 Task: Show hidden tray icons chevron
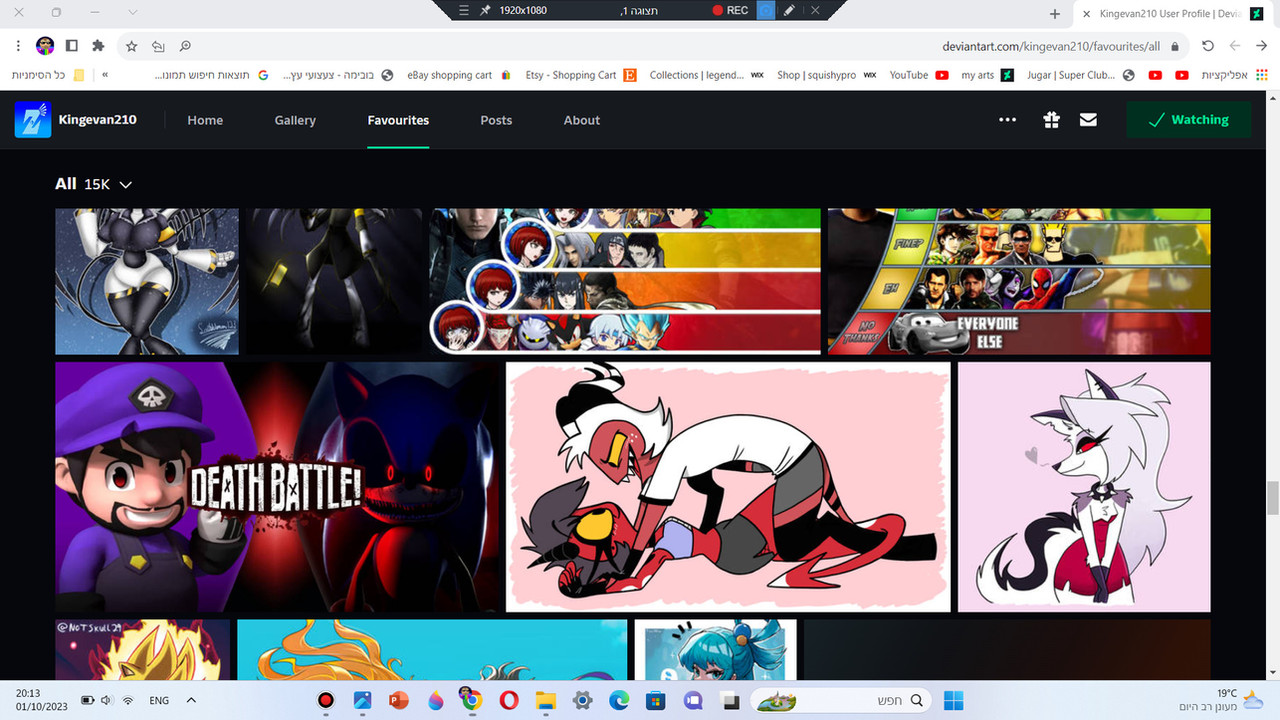tap(191, 700)
